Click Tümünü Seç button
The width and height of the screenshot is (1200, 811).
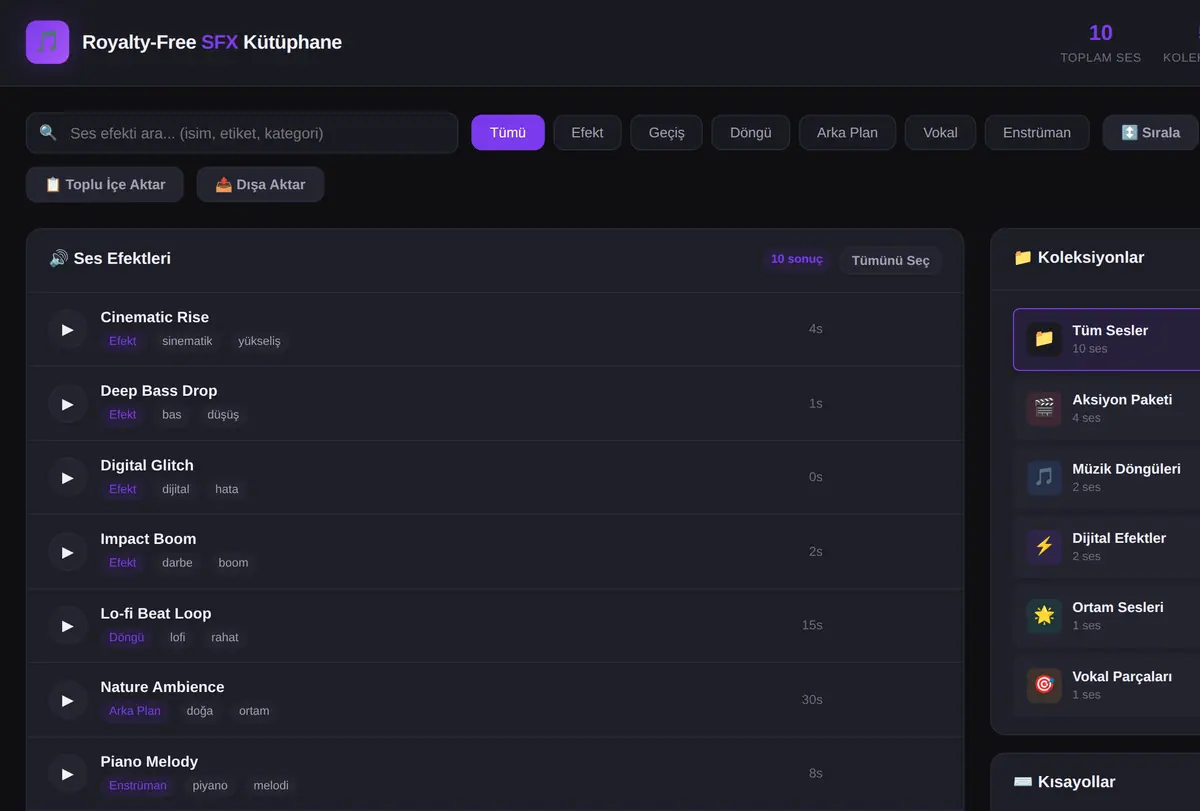(x=890, y=260)
